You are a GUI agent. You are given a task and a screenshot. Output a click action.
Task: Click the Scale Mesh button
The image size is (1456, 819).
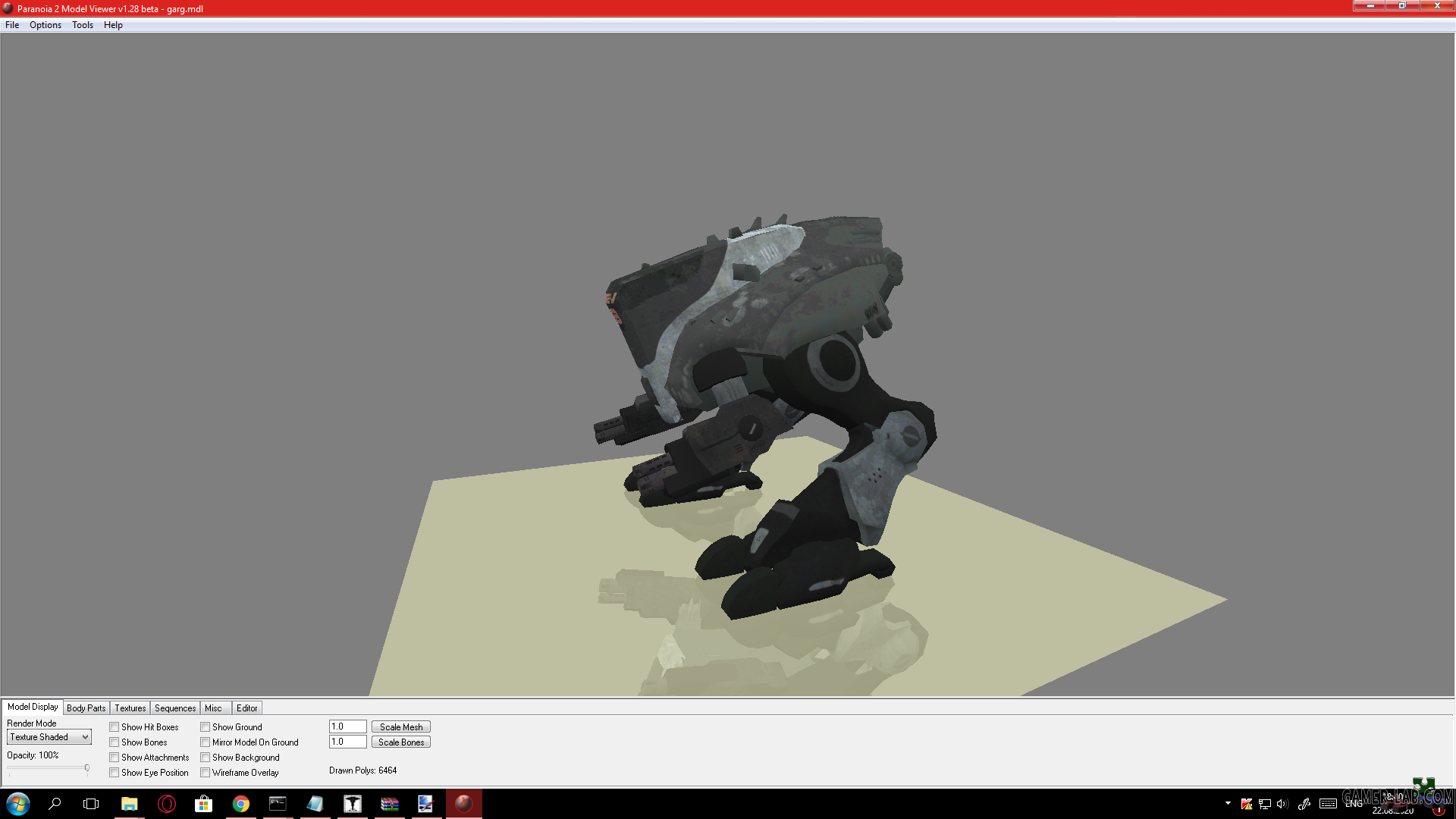tap(401, 727)
